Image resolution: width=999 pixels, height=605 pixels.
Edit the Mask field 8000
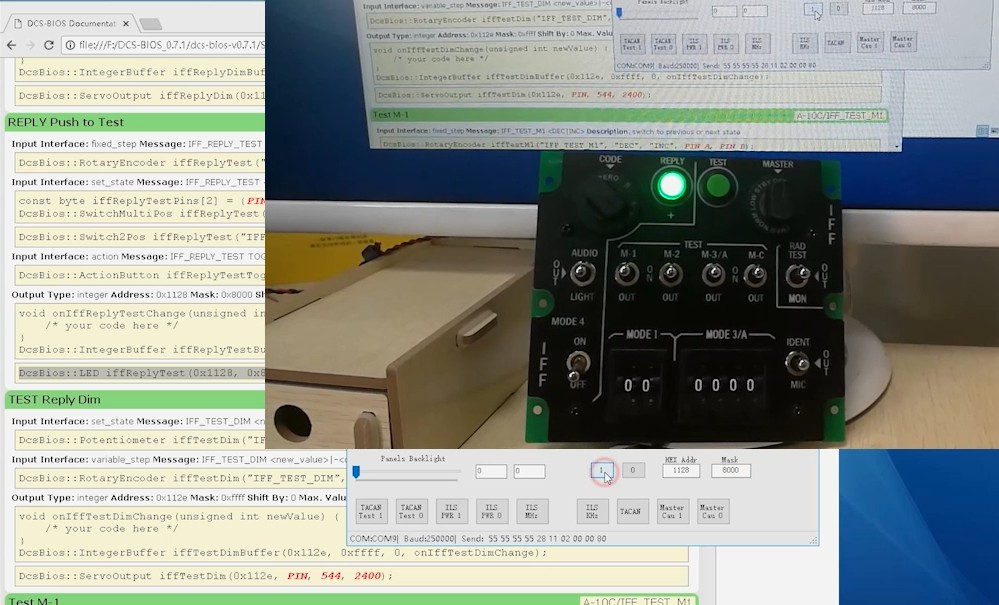point(731,471)
